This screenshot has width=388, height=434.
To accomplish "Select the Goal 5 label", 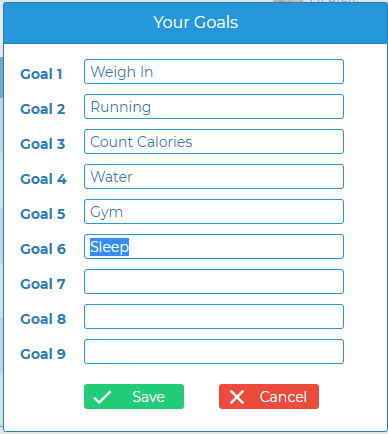I will pos(43,214).
